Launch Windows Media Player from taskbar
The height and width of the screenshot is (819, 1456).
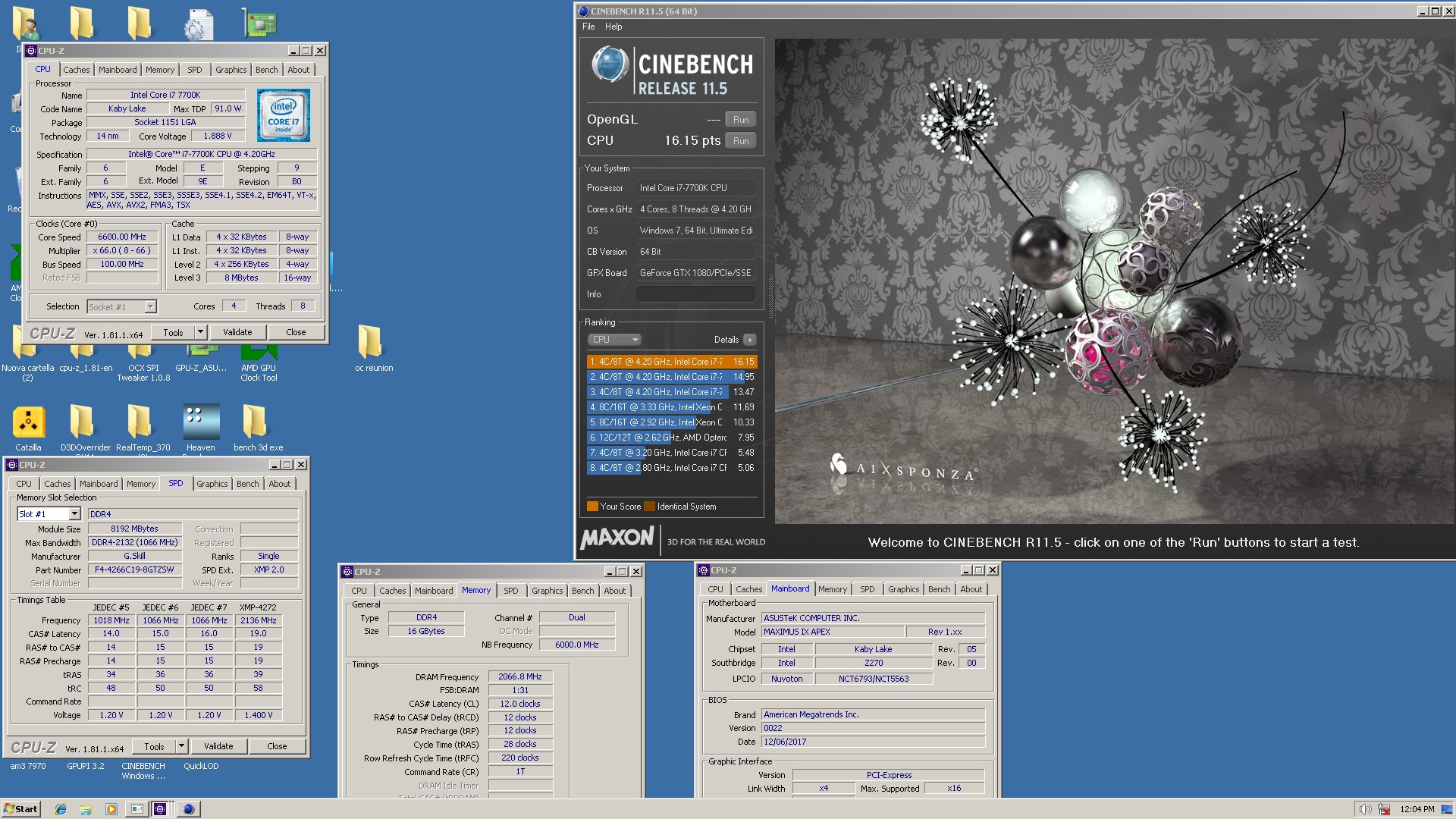(111, 809)
